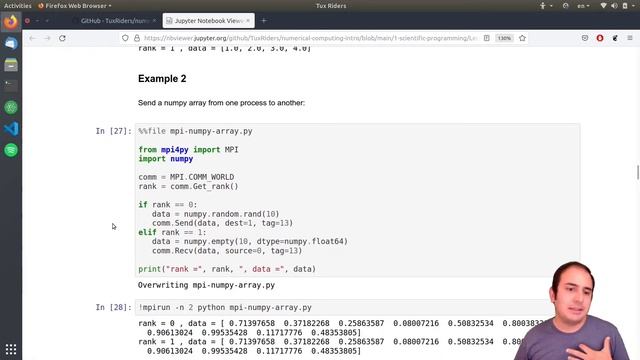Click the 'import numpy' code line
Screen dimensions: 640x360
(165, 159)
